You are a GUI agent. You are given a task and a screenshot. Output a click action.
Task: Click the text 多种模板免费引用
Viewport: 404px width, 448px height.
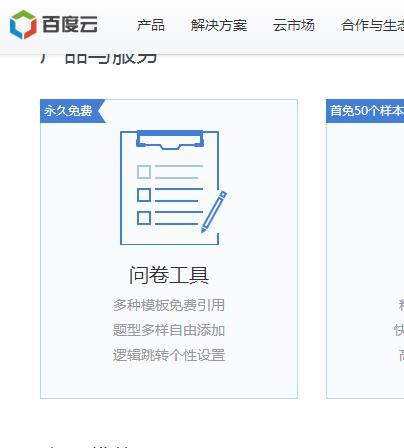[169, 305]
